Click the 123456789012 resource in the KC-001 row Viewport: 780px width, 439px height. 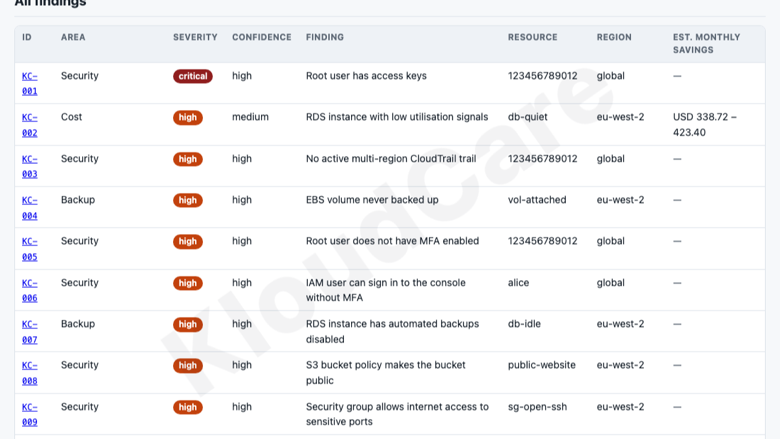click(x=543, y=76)
